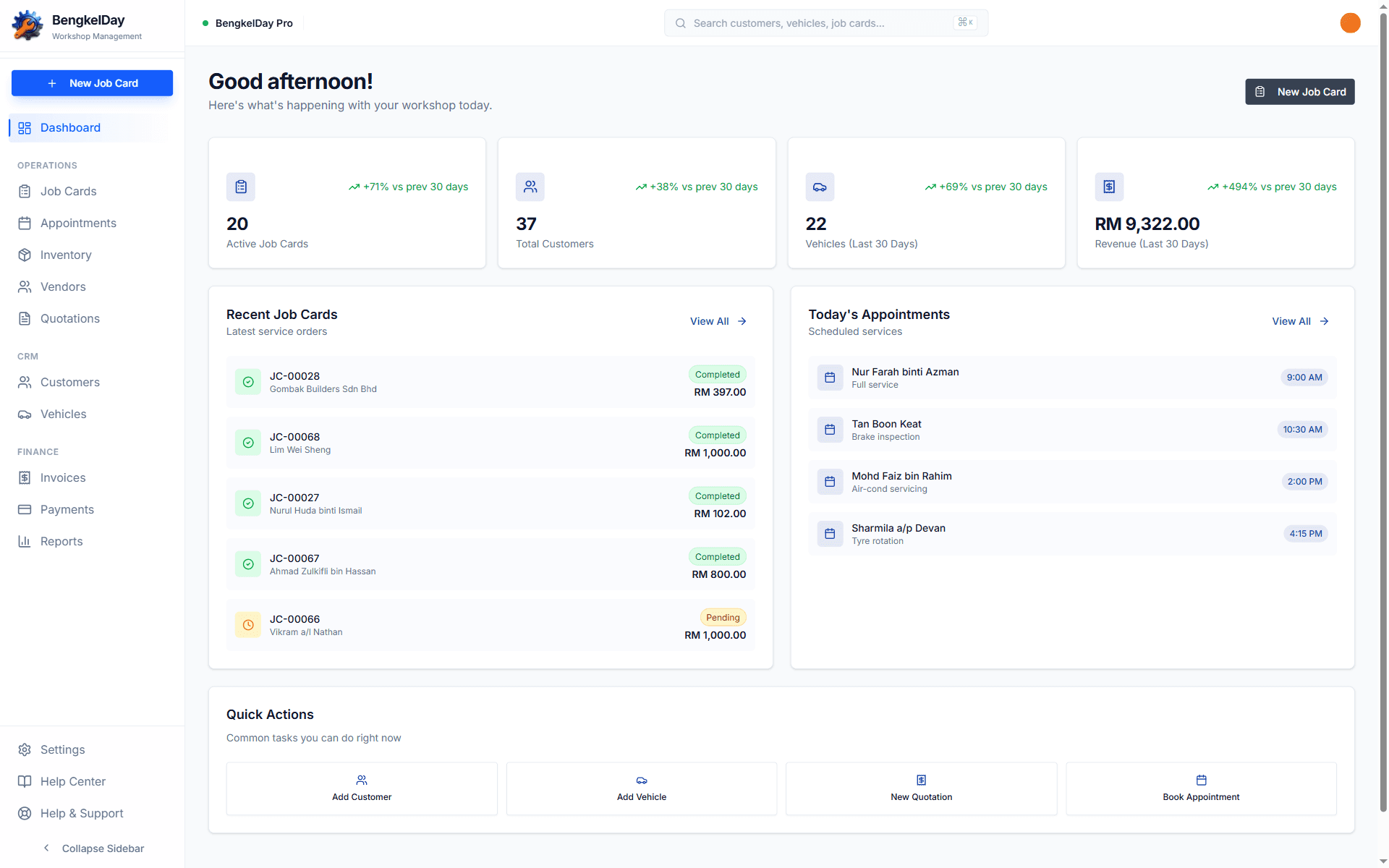Viewport: 1389px width, 868px height.
Task: Open Job Cards in the sidebar
Action: click(92, 192)
